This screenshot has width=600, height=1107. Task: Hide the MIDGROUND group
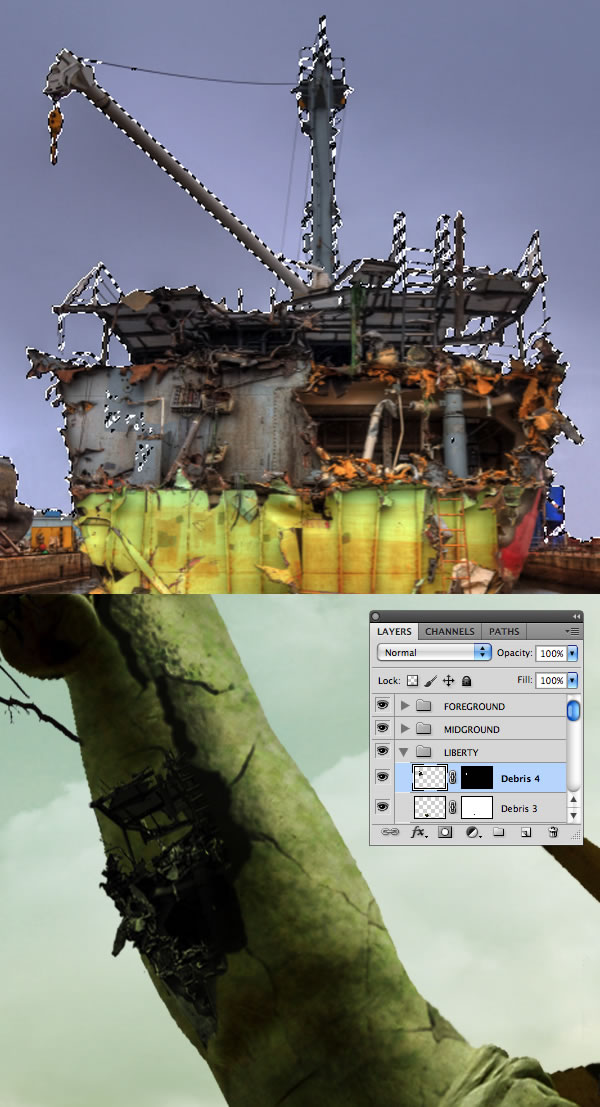click(x=382, y=728)
